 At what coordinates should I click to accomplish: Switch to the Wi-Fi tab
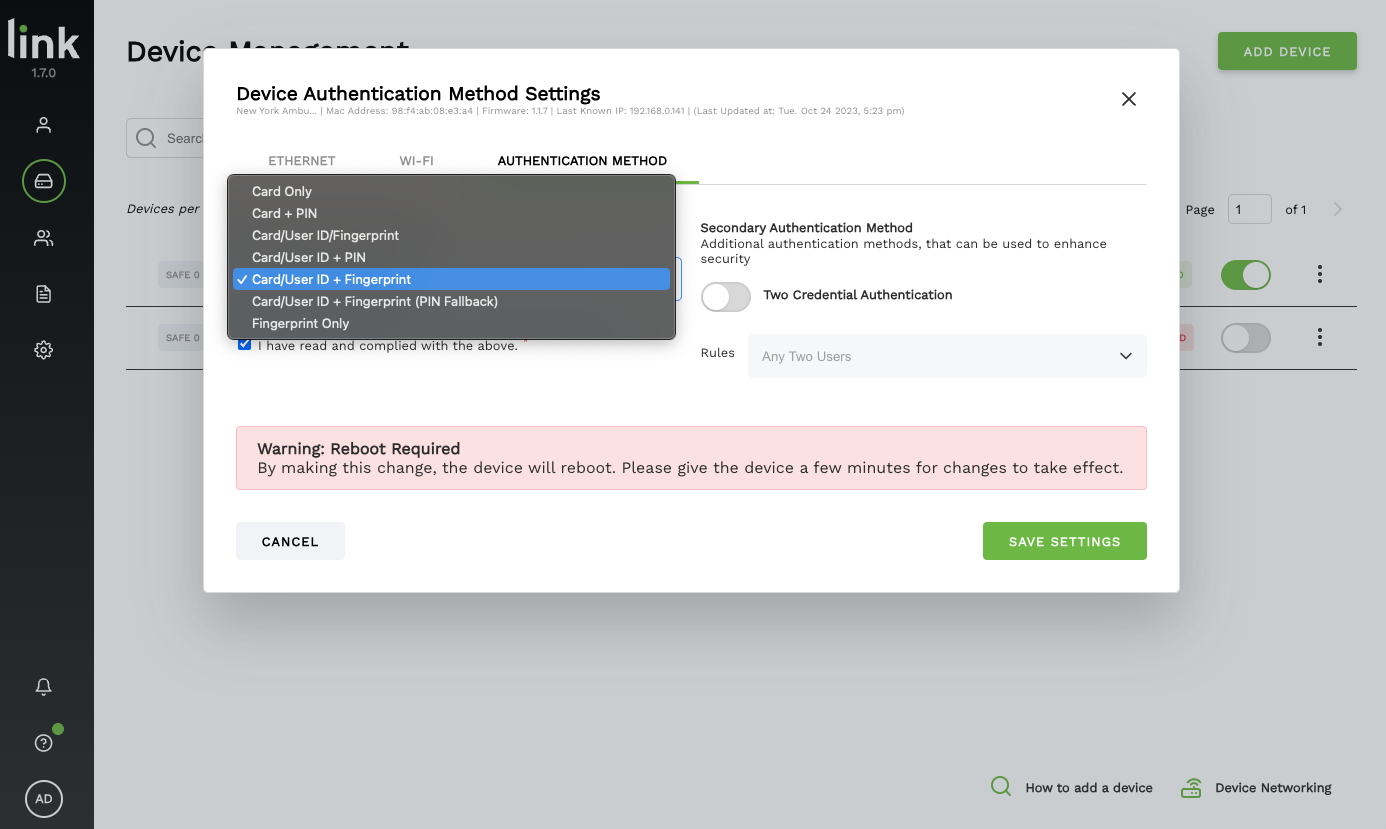point(417,160)
